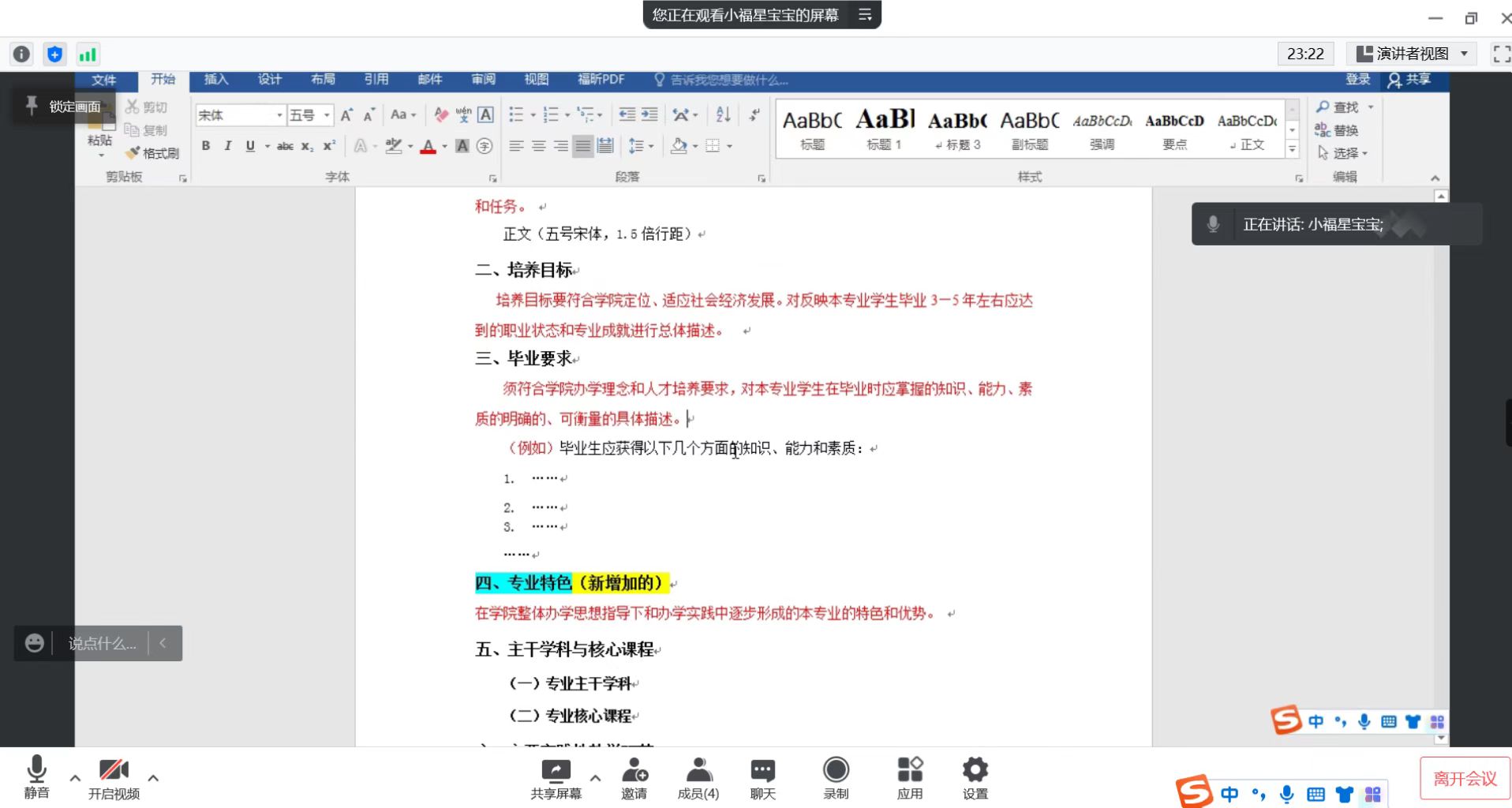Start recording the meeting

pyautogui.click(x=836, y=771)
